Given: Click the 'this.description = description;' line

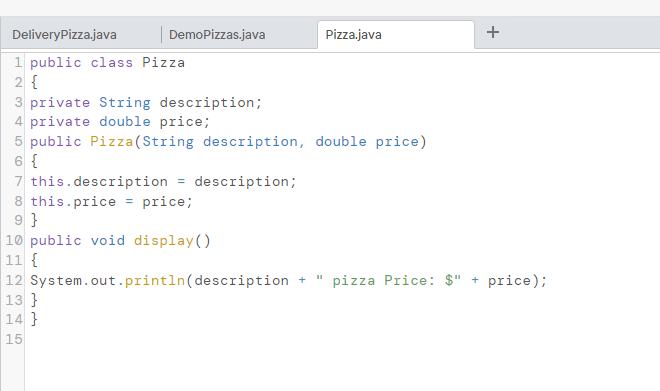Looking at the screenshot, I should coord(163,182).
